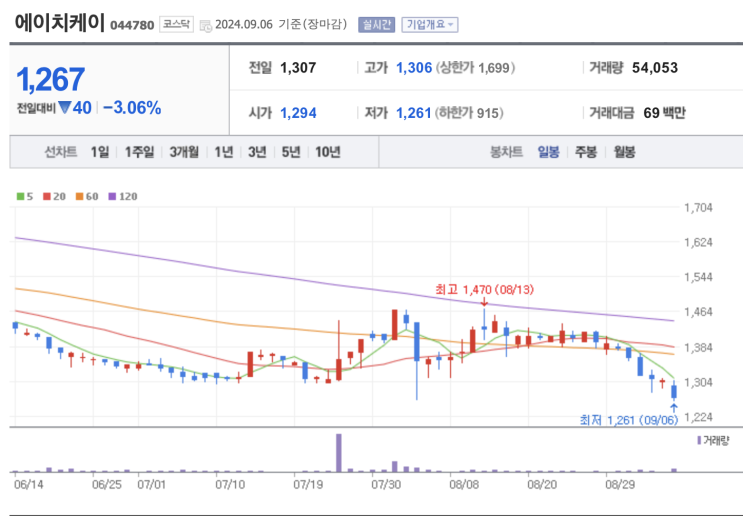The height and width of the screenshot is (516, 743).
Task: Click the current price 1,267
Action: tap(51, 79)
